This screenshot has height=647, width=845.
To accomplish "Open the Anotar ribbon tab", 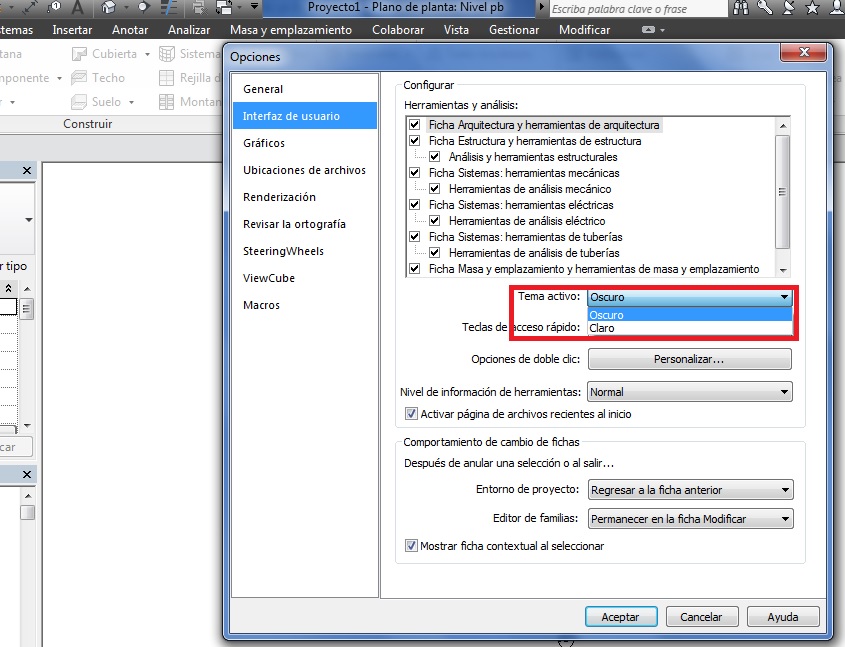I will pyautogui.click(x=130, y=30).
